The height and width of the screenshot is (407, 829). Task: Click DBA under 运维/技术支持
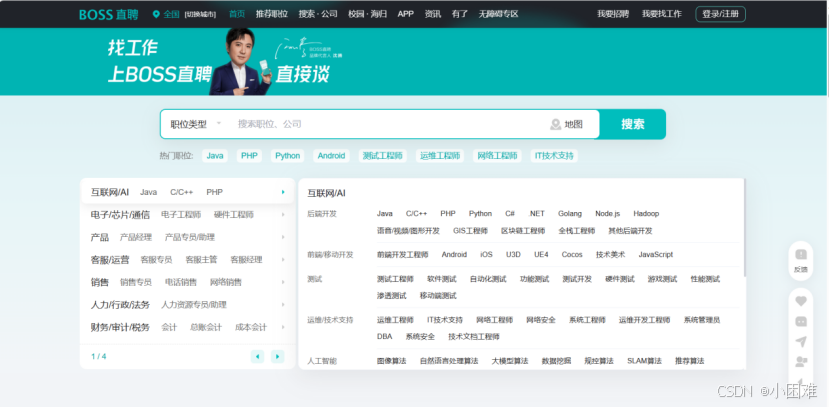(x=384, y=337)
